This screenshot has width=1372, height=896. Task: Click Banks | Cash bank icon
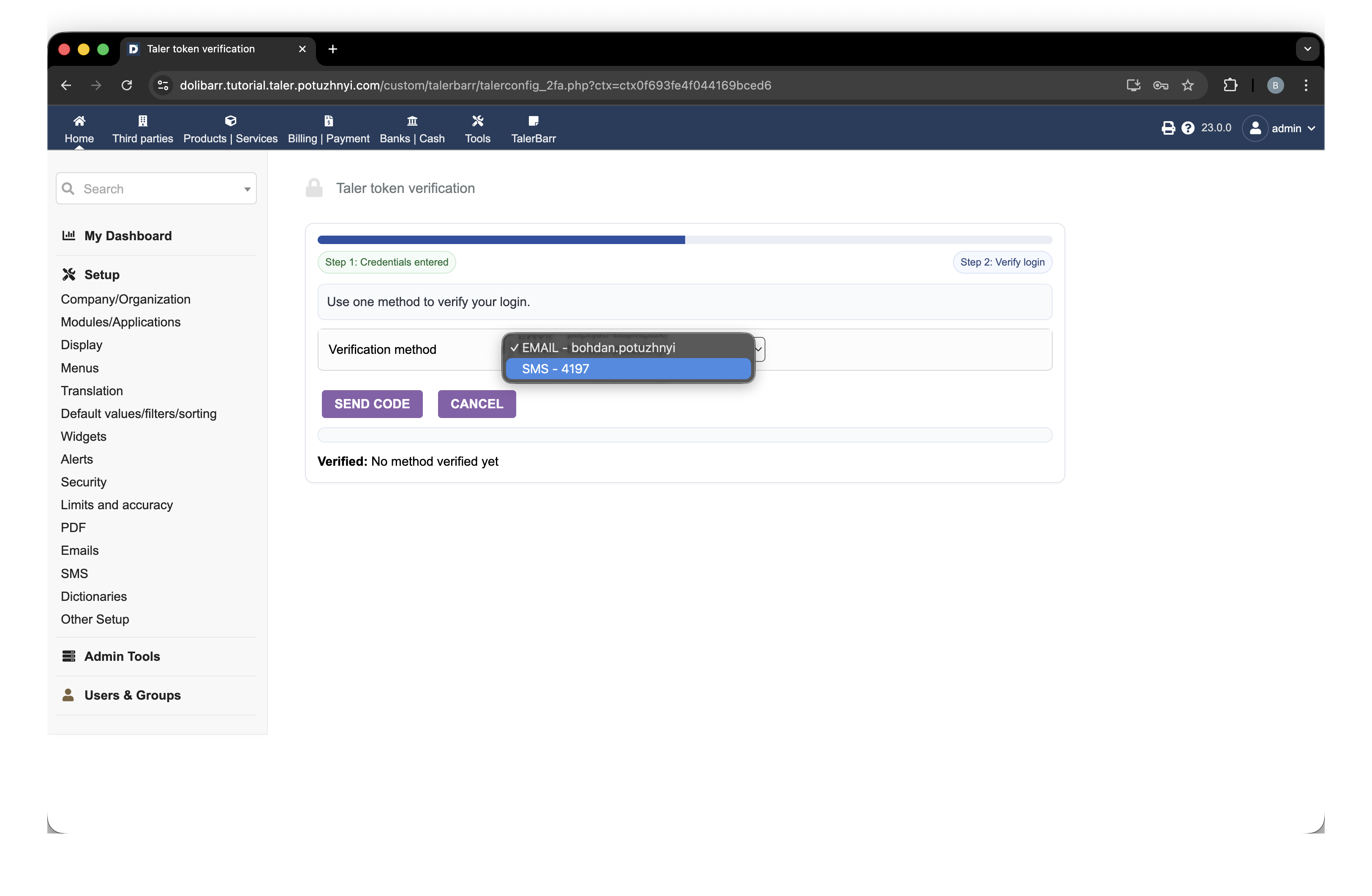pos(411,121)
